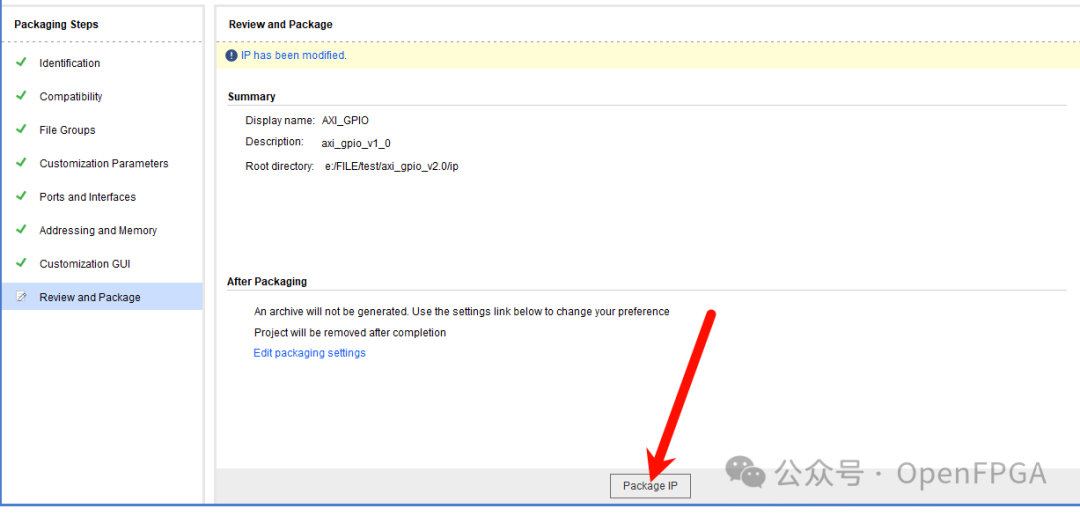The height and width of the screenshot is (516, 1080).
Task: Click the 'Root directory:' label
Action: 280,167
